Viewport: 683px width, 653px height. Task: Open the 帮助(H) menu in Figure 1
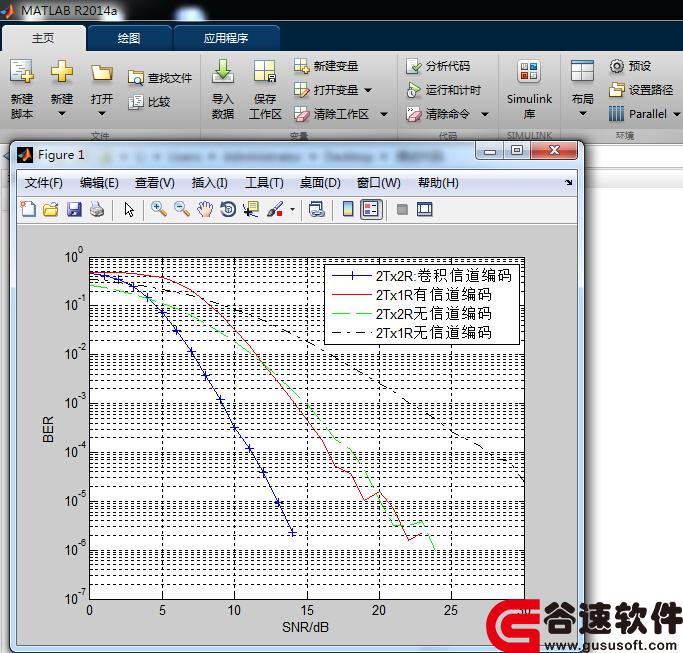click(438, 183)
